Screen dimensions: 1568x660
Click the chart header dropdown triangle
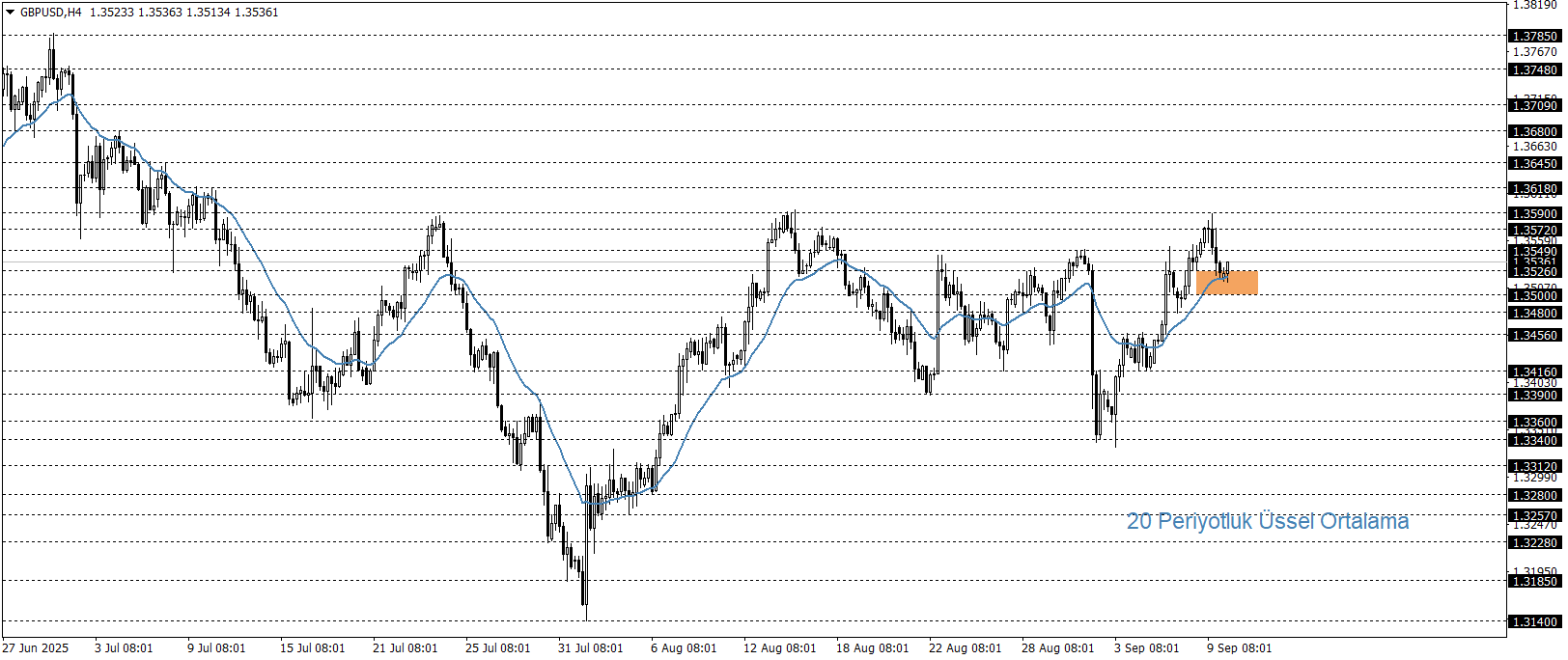[11, 13]
